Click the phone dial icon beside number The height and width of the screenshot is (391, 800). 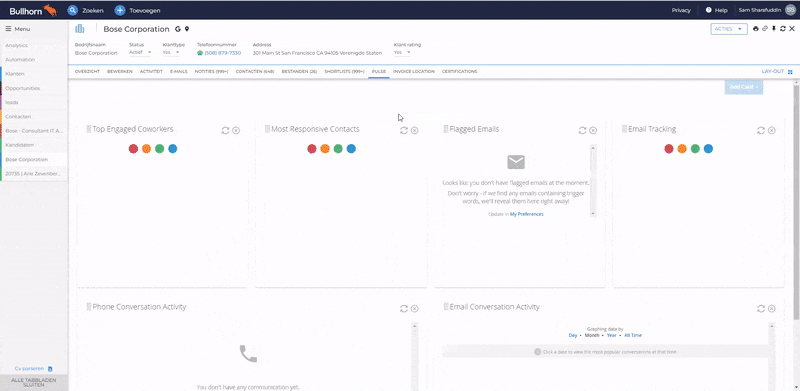200,53
